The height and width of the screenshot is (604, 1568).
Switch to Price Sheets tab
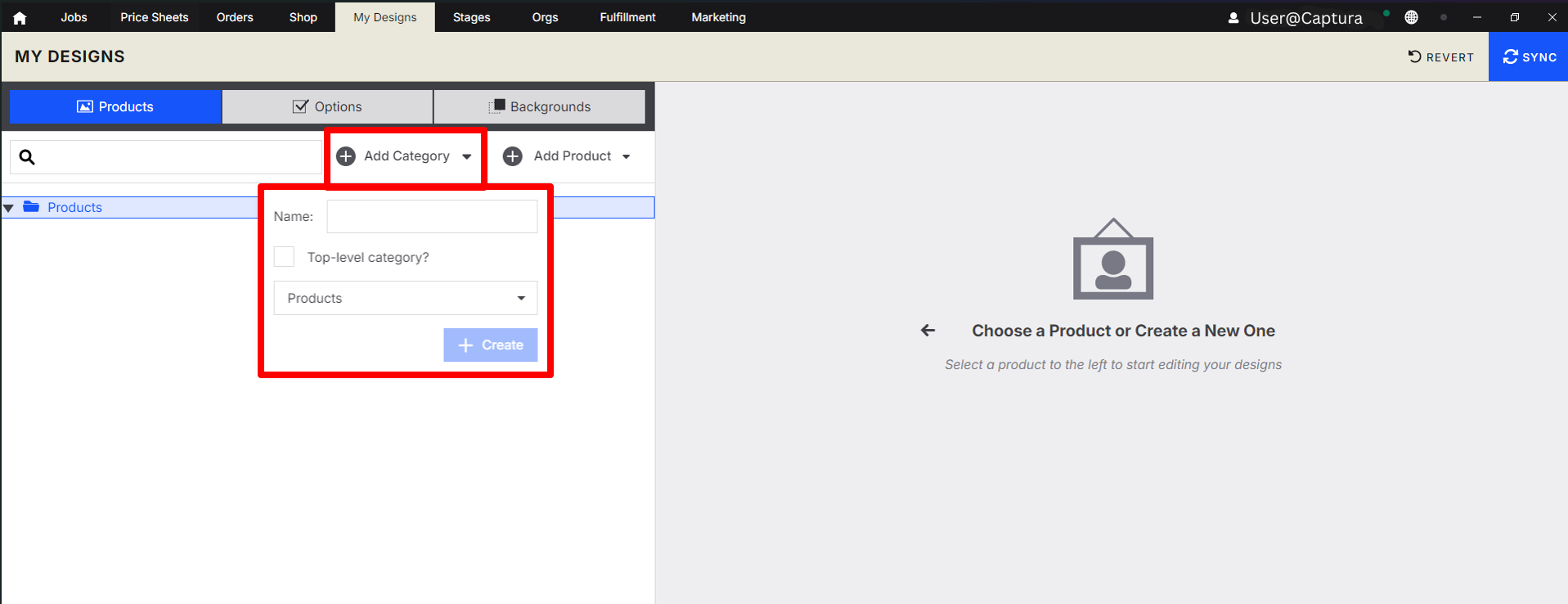[x=154, y=17]
